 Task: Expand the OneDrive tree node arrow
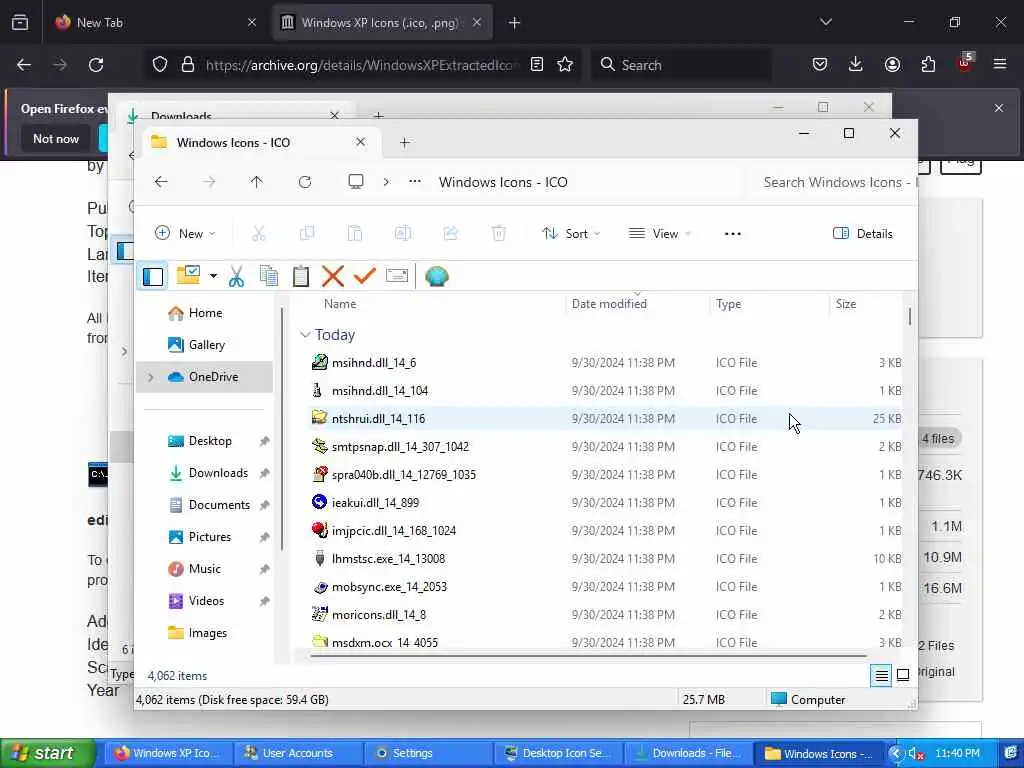(x=151, y=377)
